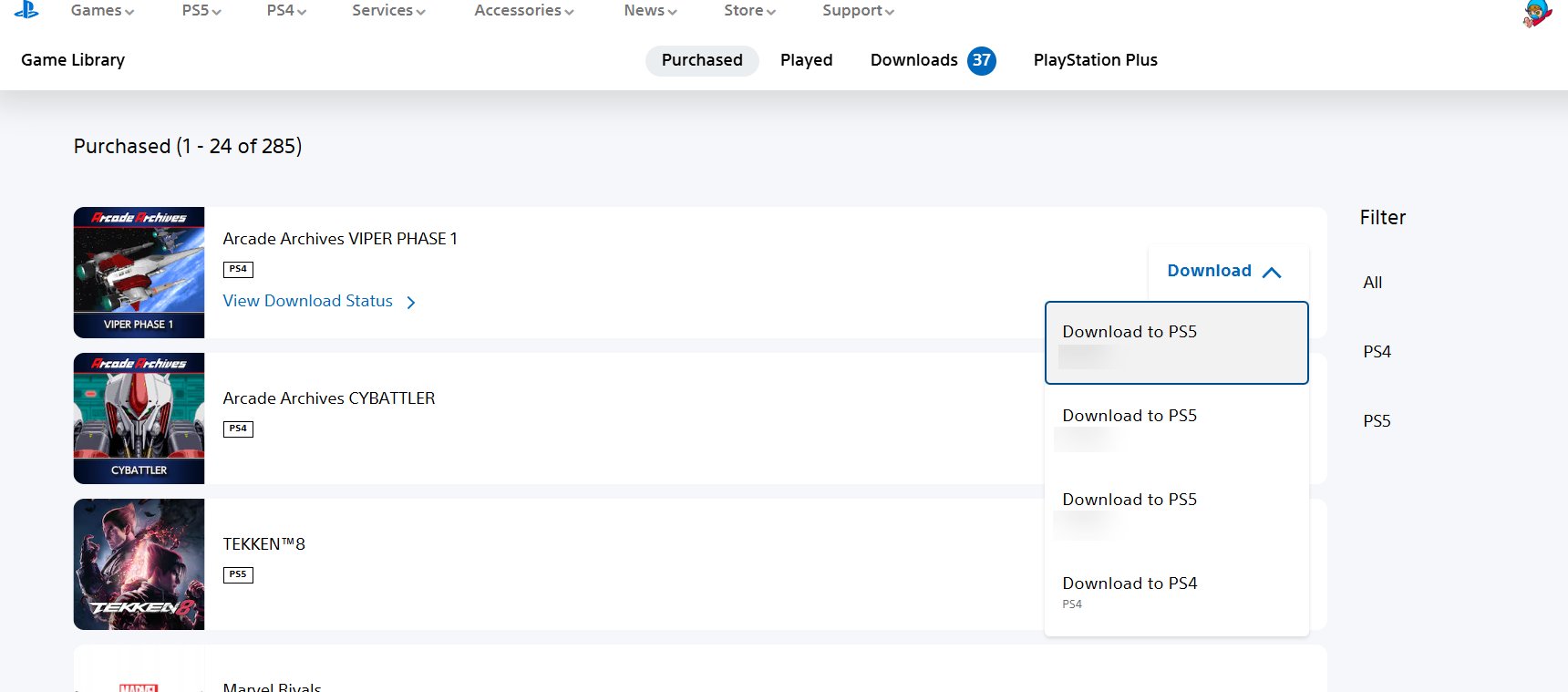This screenshot has height=692, width=1568.
Task: Open the TEKKEN™8 title
Action: tap(264, 544)
